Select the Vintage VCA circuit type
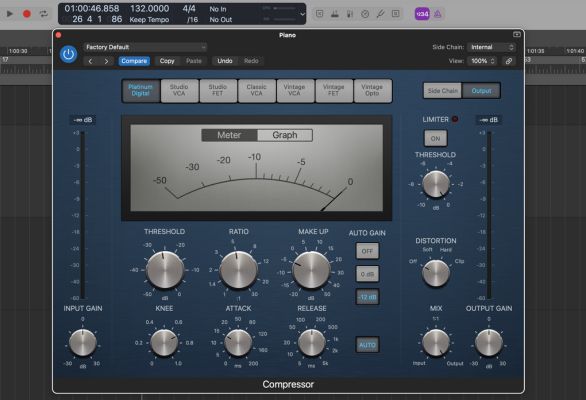The image size is (586, 400). [x=295, y=90]
